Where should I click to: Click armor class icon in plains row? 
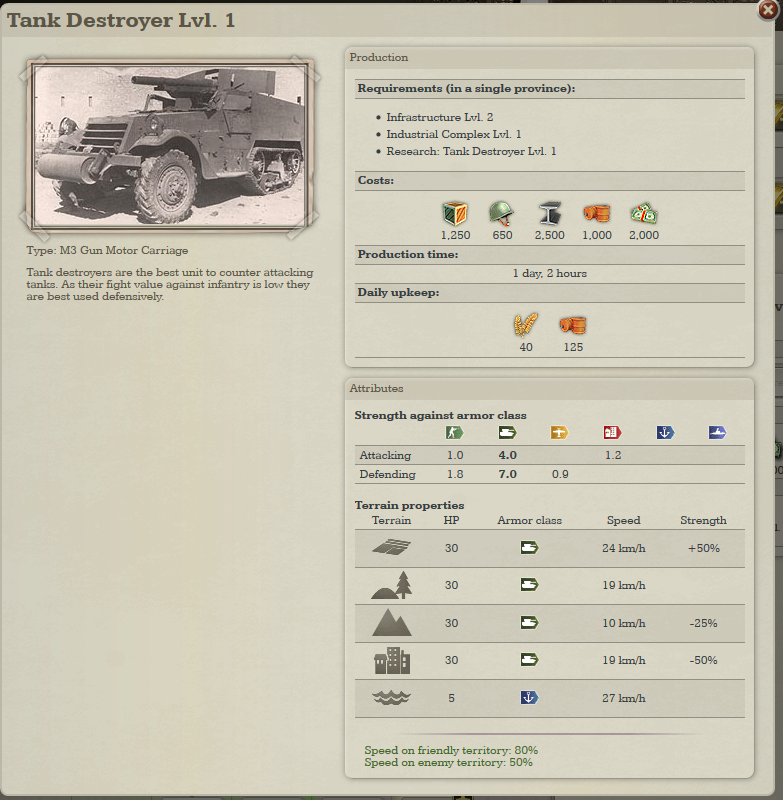coord(529,548)
